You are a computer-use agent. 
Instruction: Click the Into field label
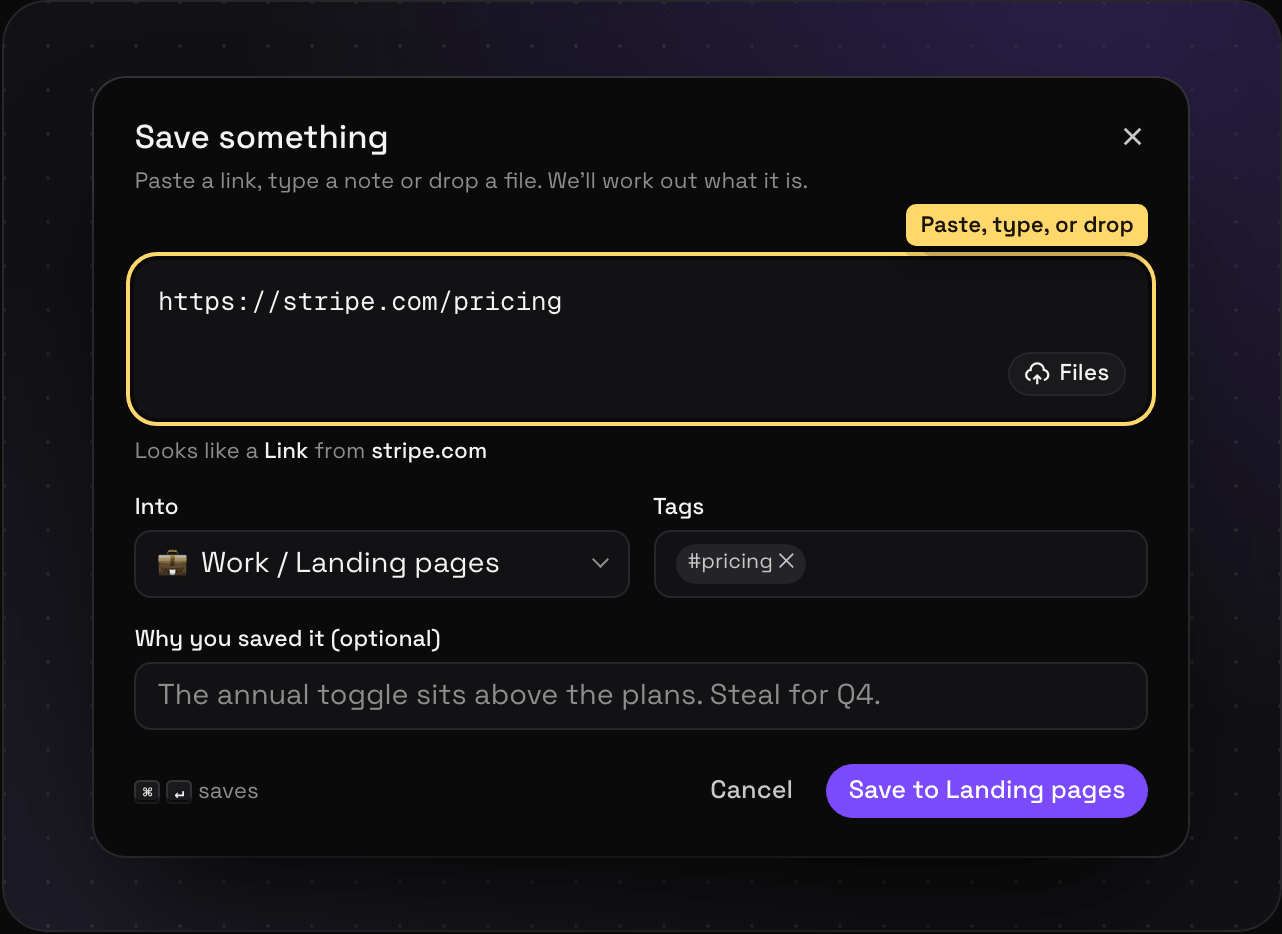coord(156,507)
